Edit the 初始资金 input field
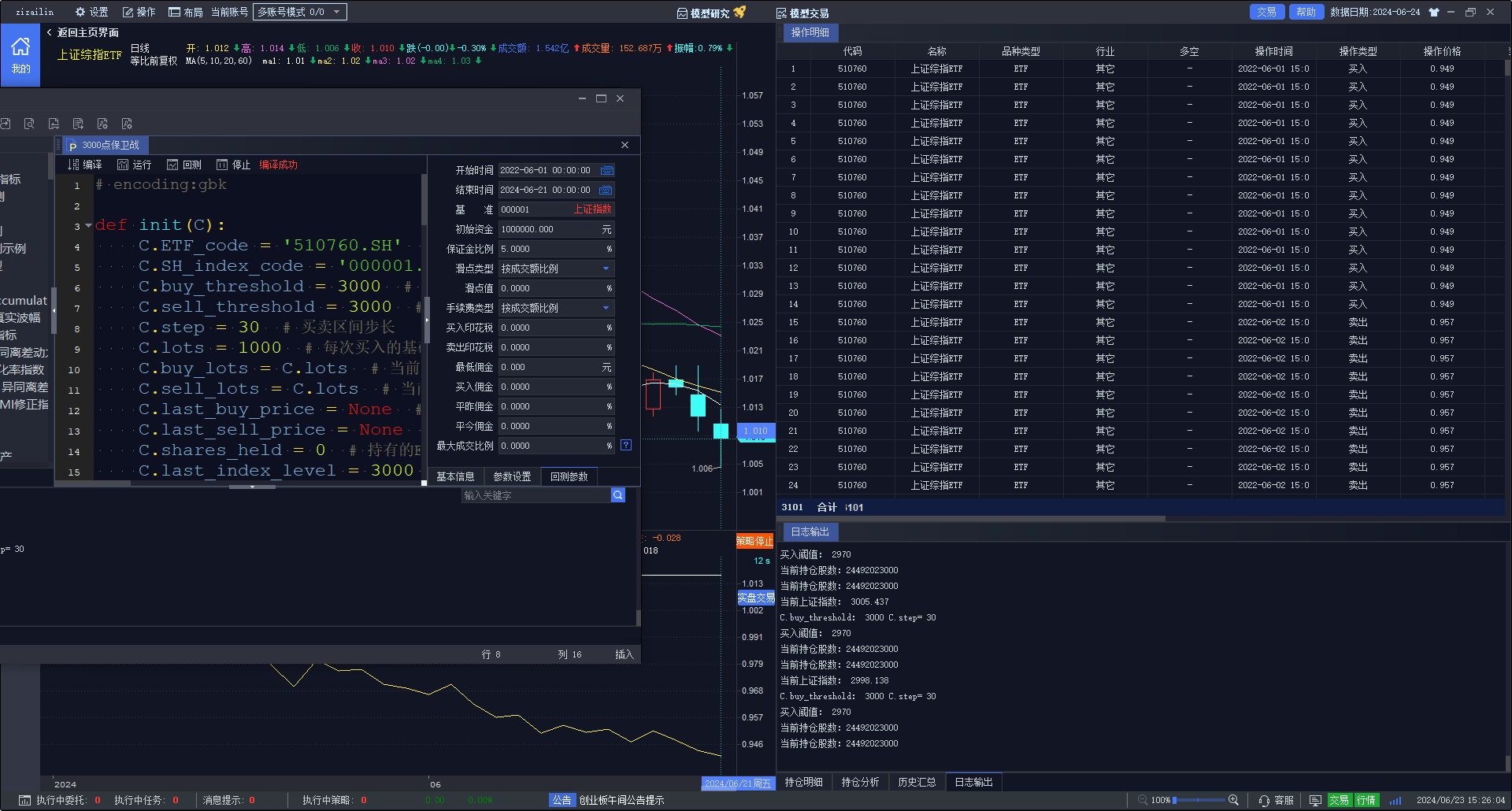1512x811 pixels. click(556, 229)
